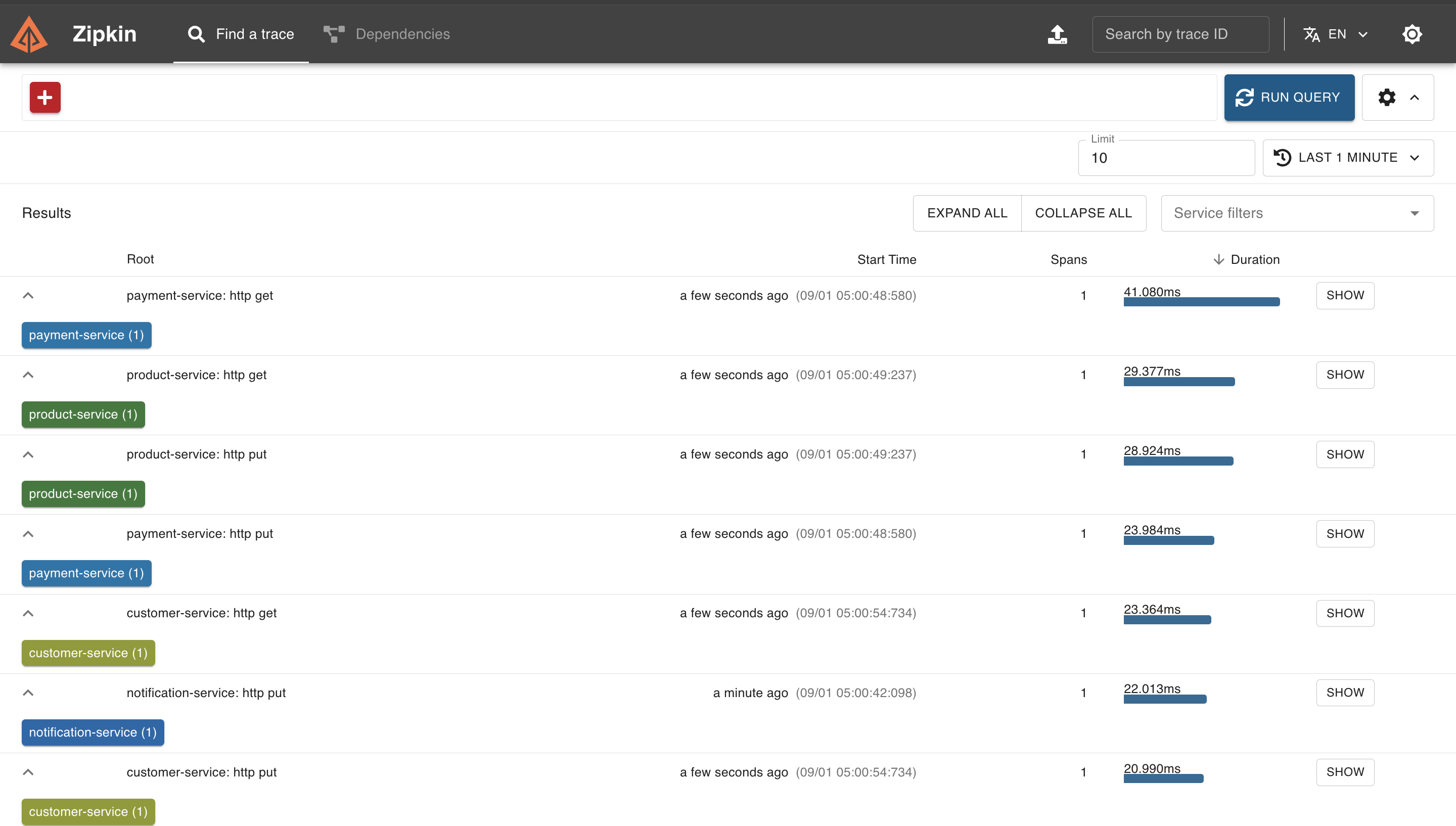1456x826 pixels.
Task: Collapse the customer-service http get row
Action: pos(28,613)
